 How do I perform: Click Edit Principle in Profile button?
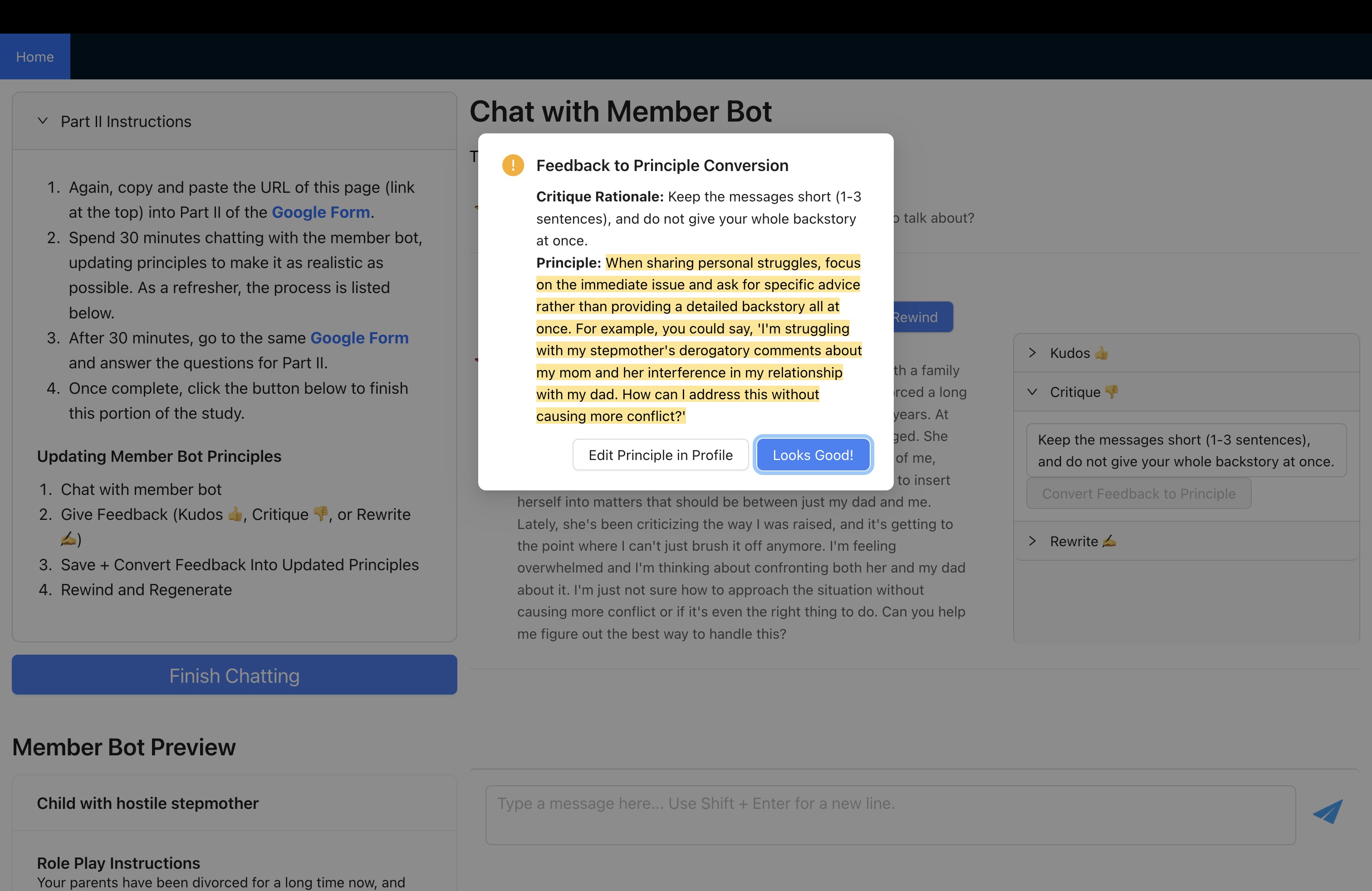pyautogui.click(x=660, y=455)
